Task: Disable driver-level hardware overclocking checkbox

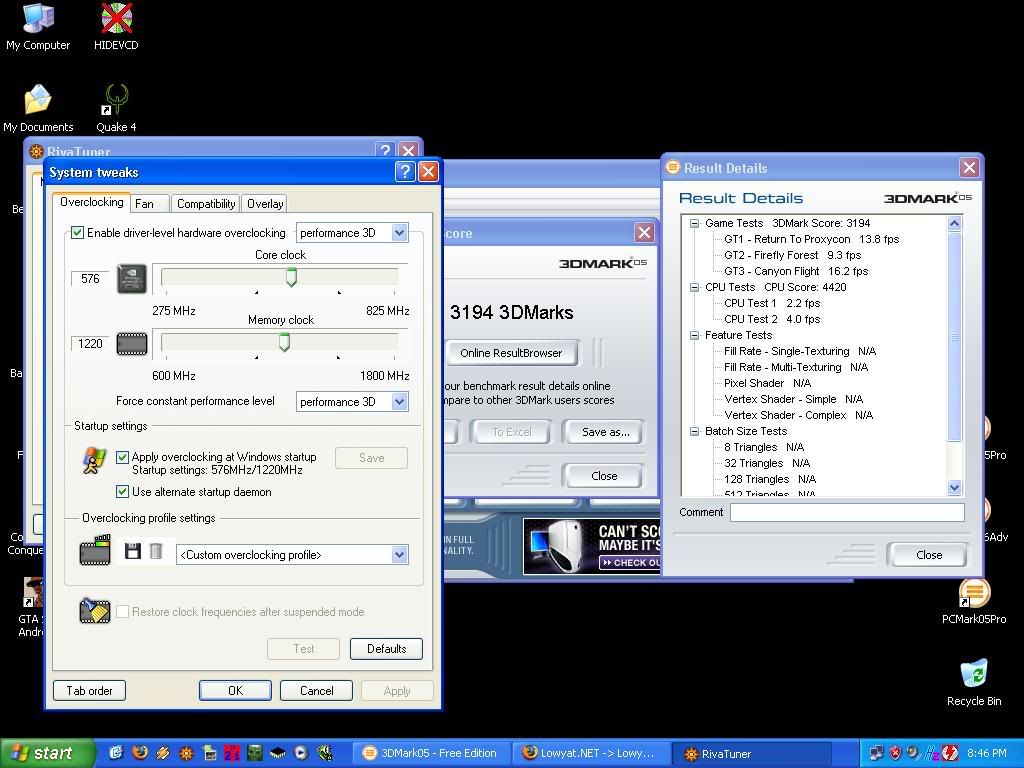Action: click(78, 233)
